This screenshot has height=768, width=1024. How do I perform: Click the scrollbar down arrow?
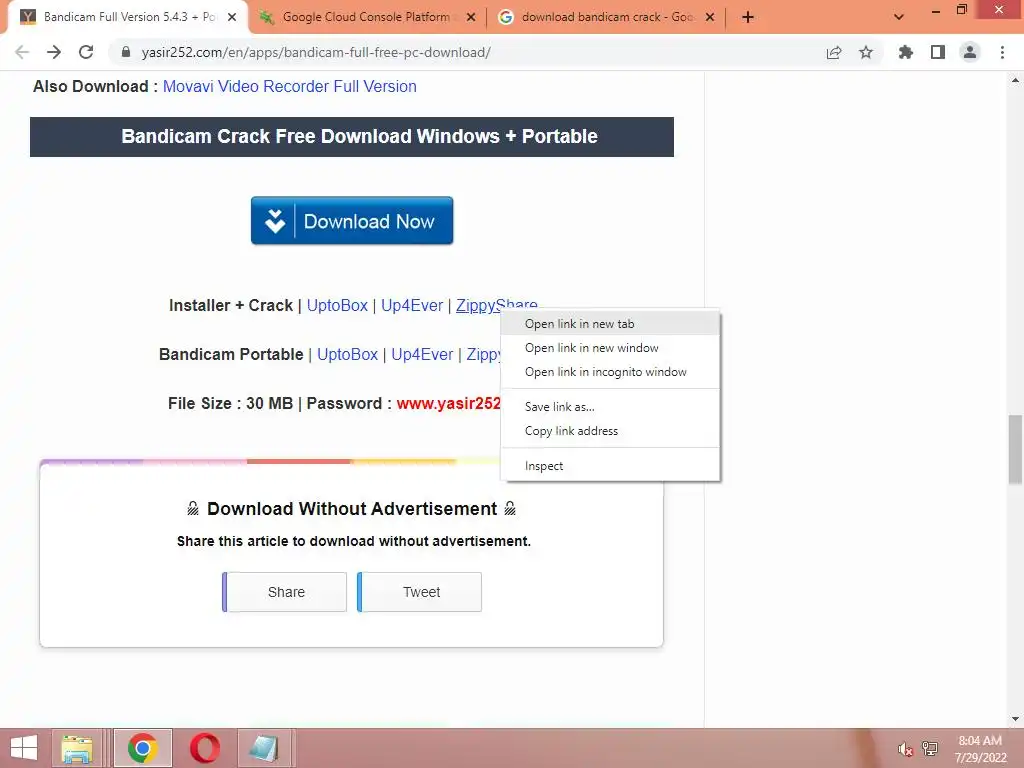tap(1015, 720)
